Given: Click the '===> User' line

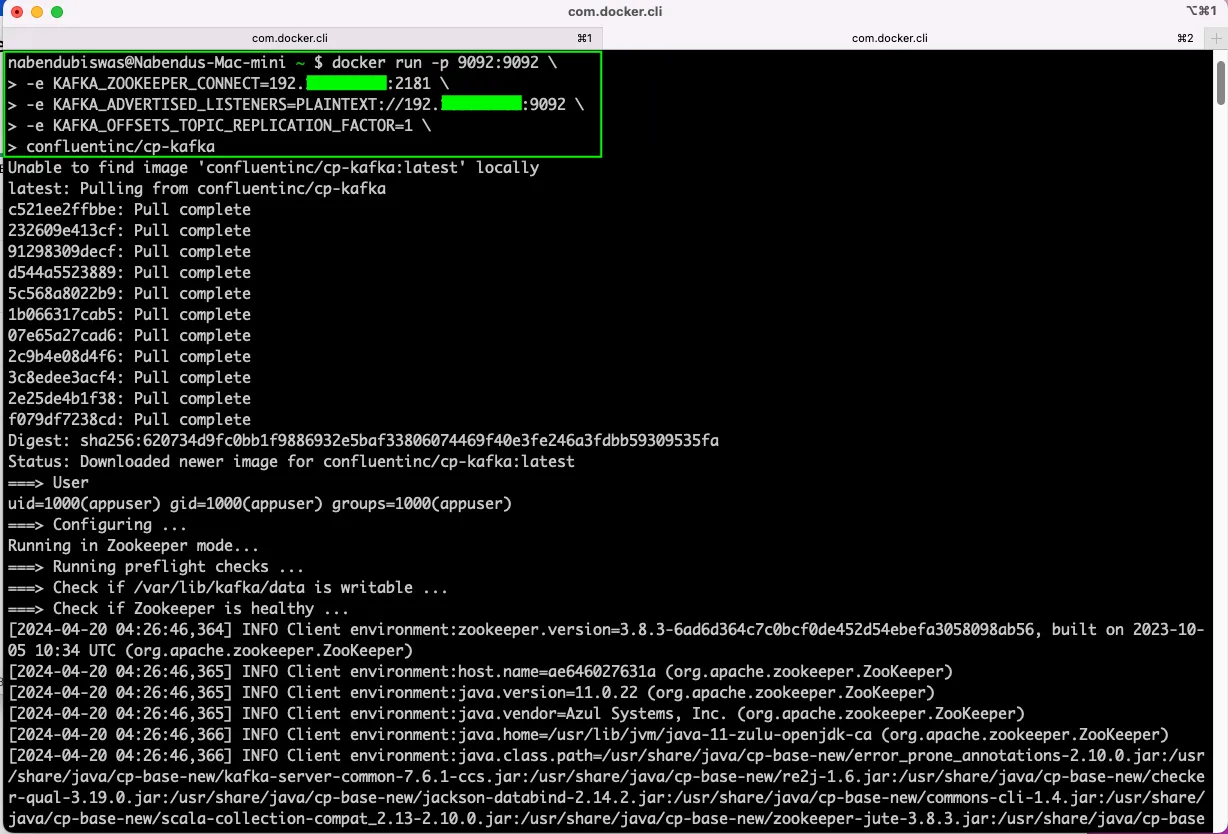Looking at the screenshot, I should 48,482.
